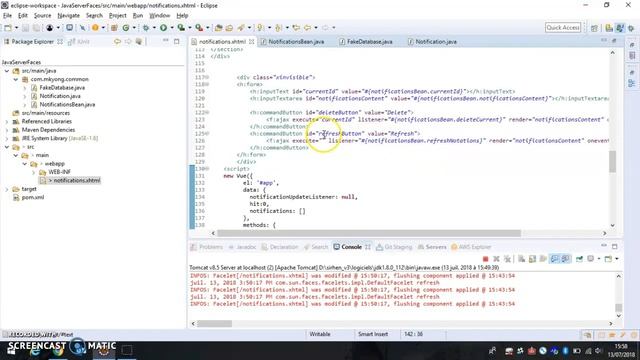Expand the JRE System Library node
Image resolution: width=640 pixels, height=360 pixels.
pos(7,138)
